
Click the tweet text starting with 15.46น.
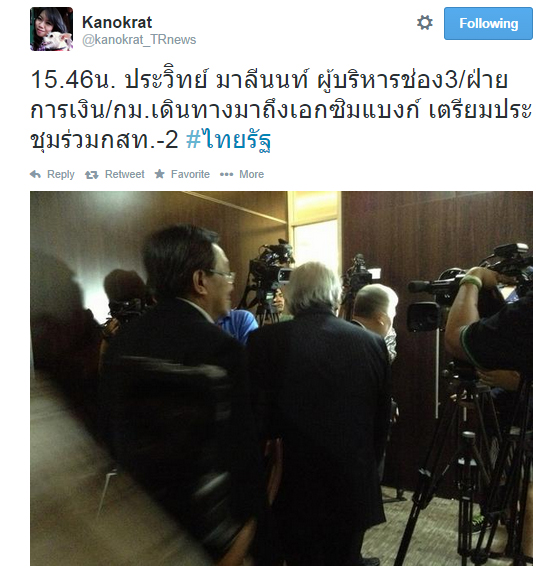click(281, 110)
